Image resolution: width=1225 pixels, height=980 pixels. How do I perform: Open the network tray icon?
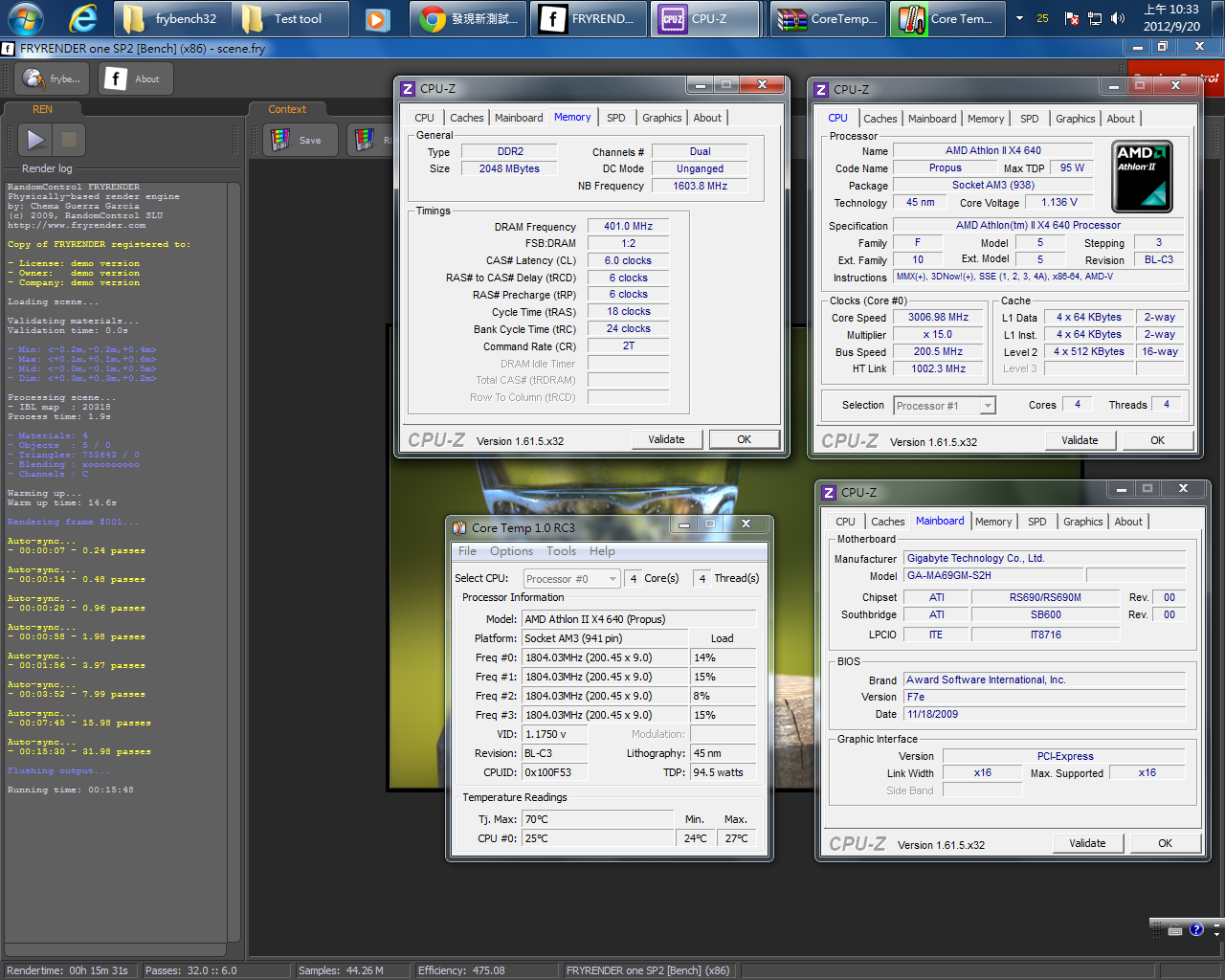pyautogui.click(x=1095, y=18)
